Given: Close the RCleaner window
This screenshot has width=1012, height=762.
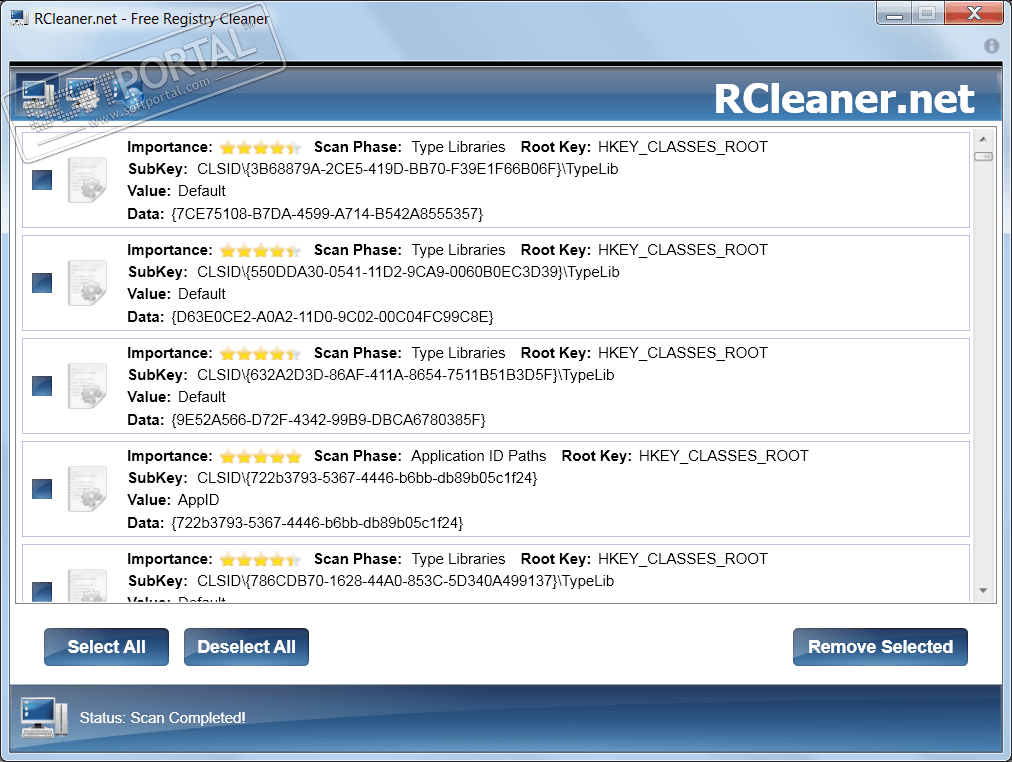Looking at the screenshot, I should [x=975, y=14].
